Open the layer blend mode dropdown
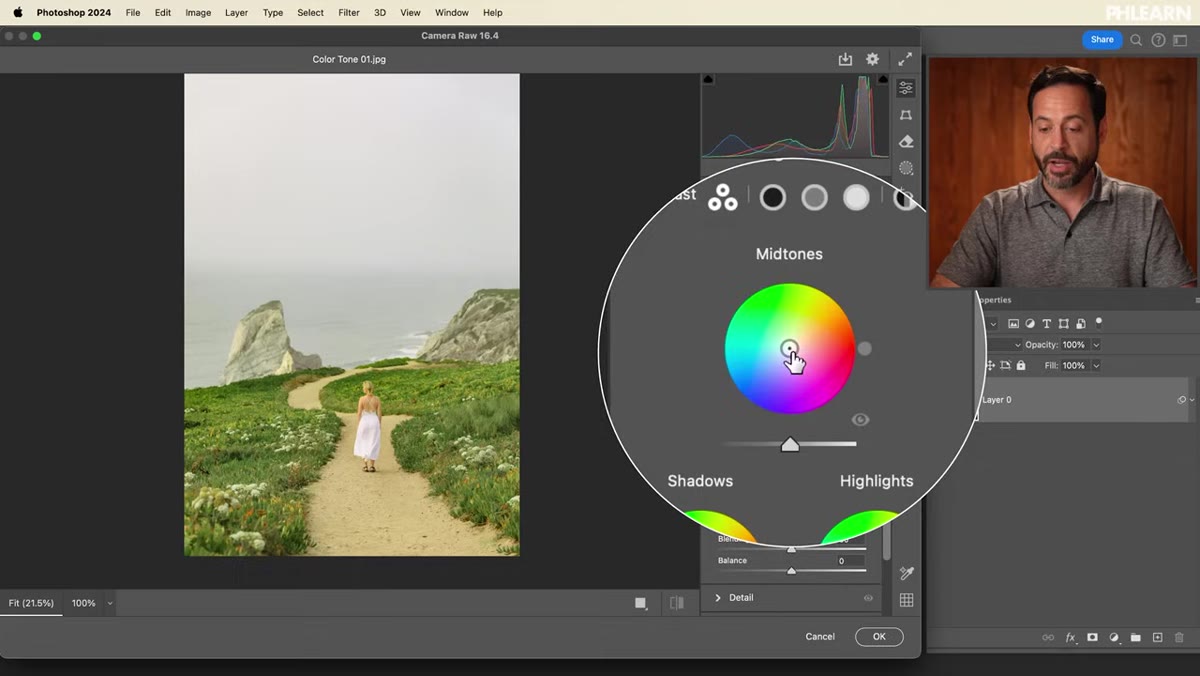Viewport: 1200px width, 676px height. click(1018, 345)
